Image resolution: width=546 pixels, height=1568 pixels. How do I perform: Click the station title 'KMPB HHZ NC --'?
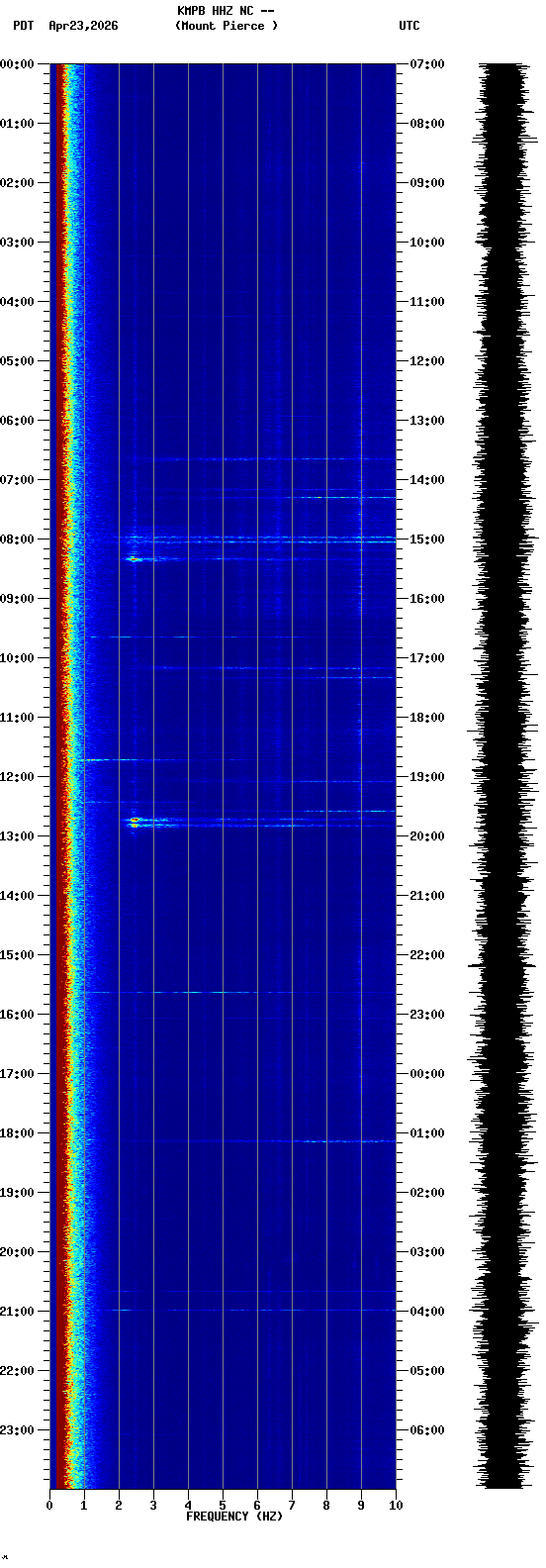pyautogui.click(x=226, y=11)
